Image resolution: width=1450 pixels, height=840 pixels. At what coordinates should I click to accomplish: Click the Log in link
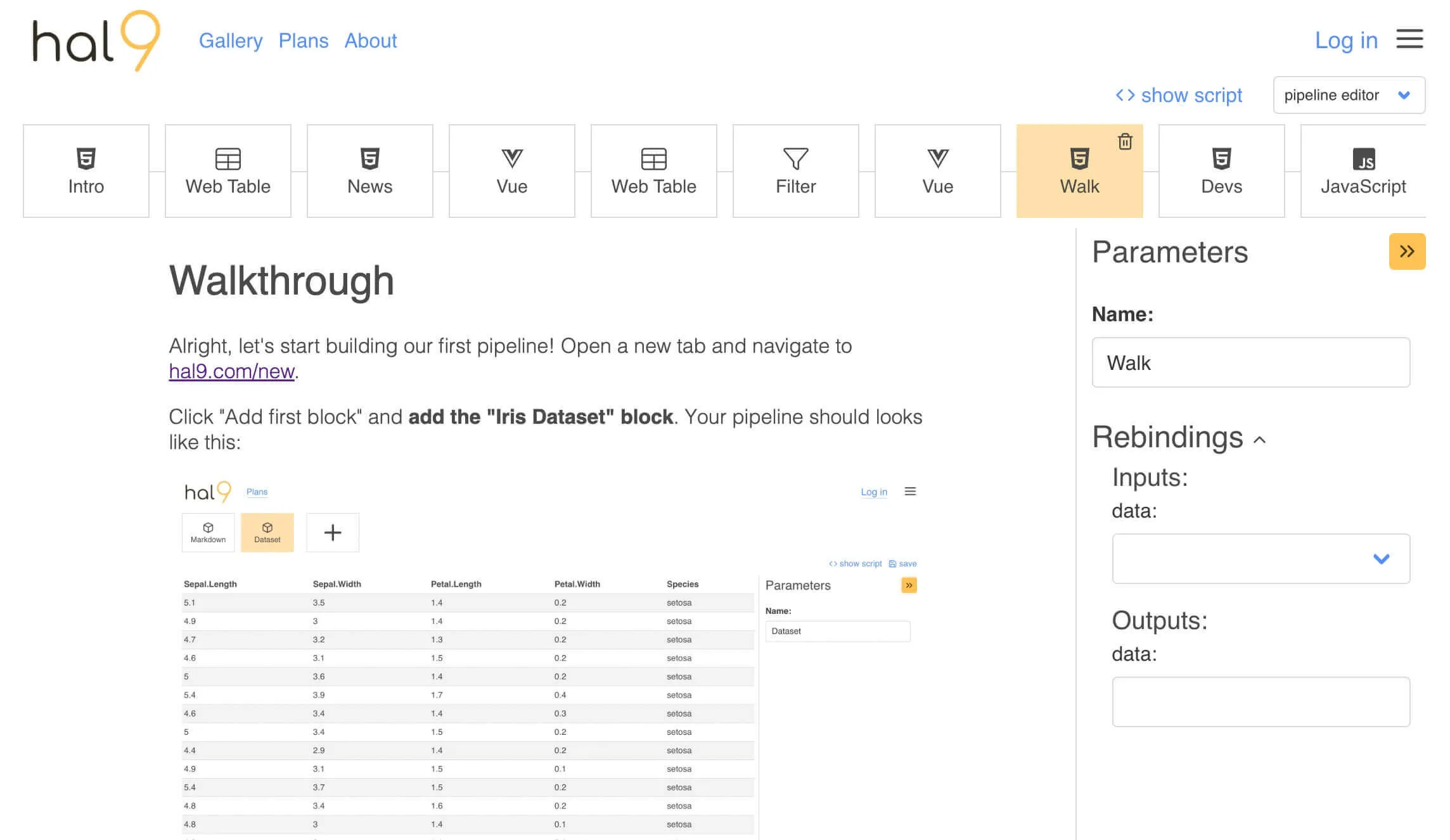click(x=1346, y=41)
